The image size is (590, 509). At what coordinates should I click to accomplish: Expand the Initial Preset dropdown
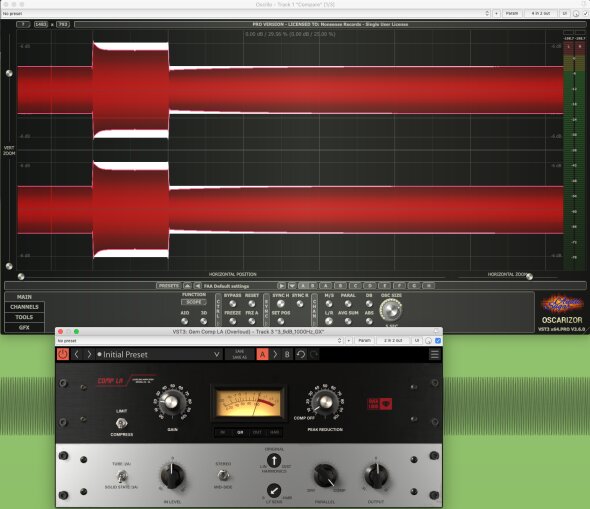click(217, 354)
